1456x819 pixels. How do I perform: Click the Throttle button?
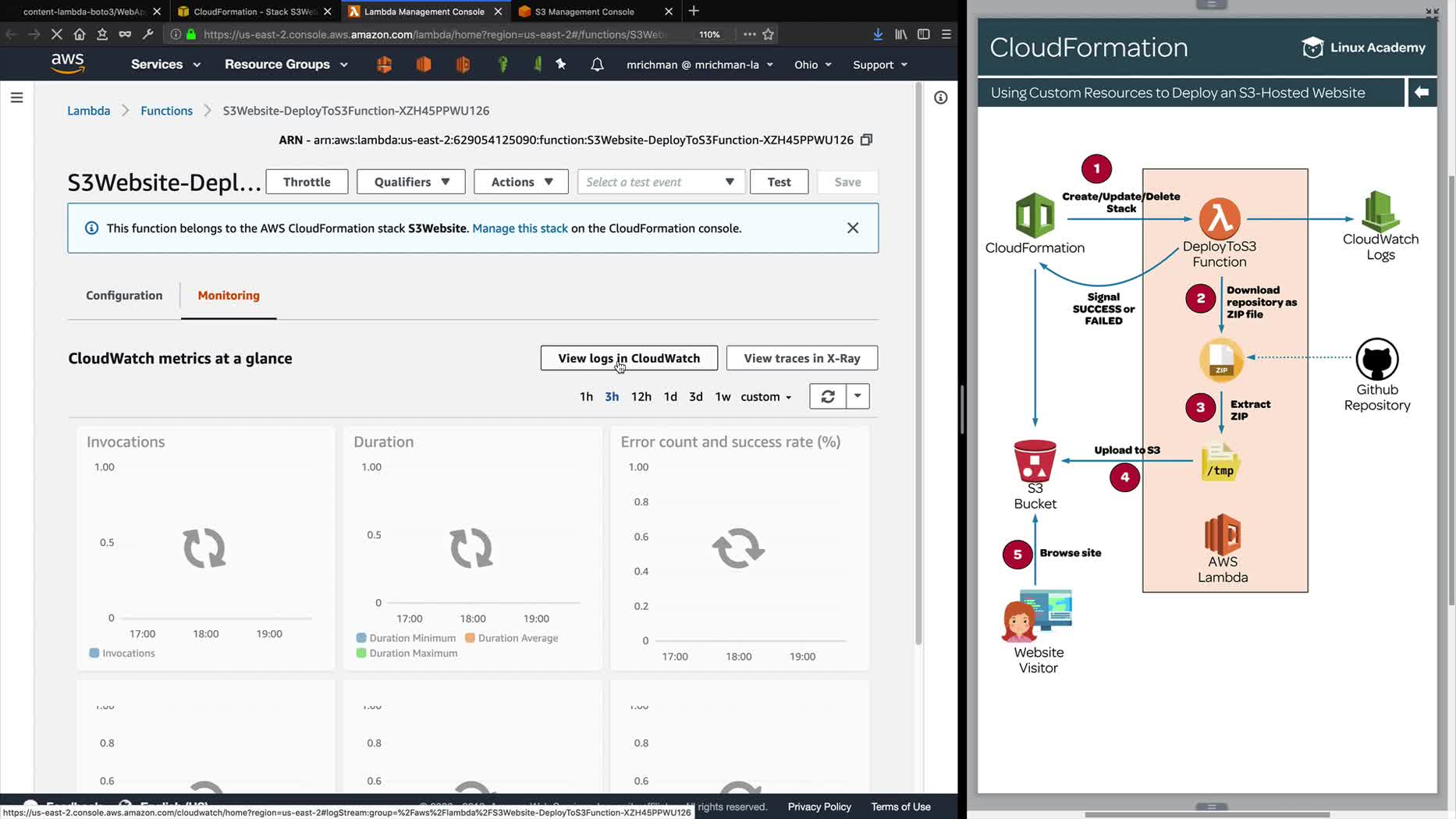coord(307,182)
